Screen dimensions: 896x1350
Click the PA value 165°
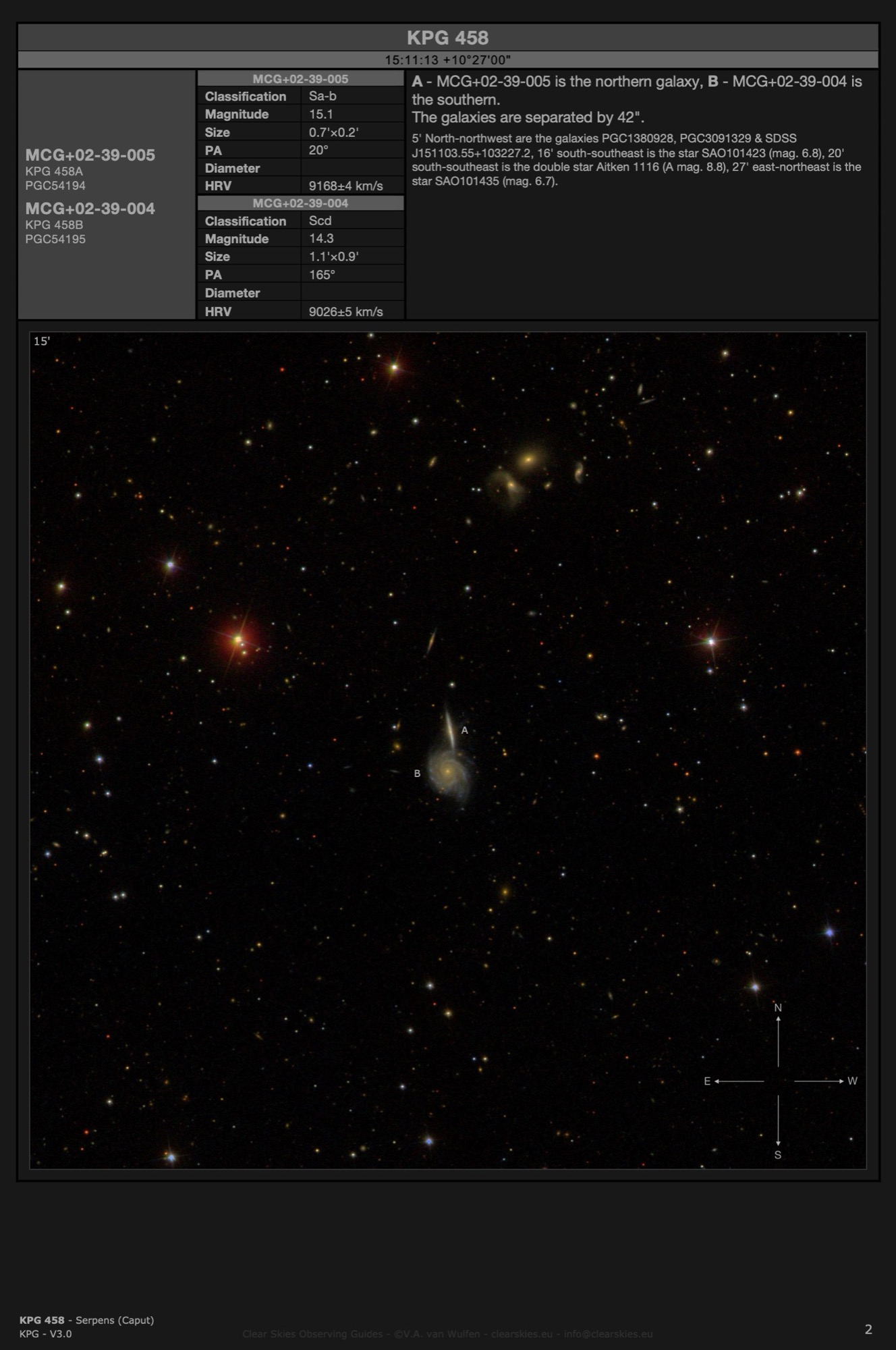(x=322, y=275)
